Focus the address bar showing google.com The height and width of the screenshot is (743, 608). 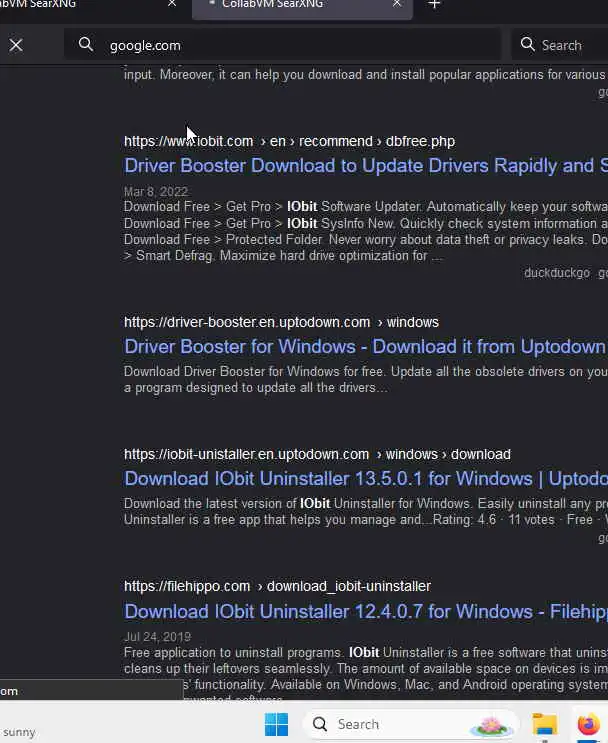pos(282,45)
